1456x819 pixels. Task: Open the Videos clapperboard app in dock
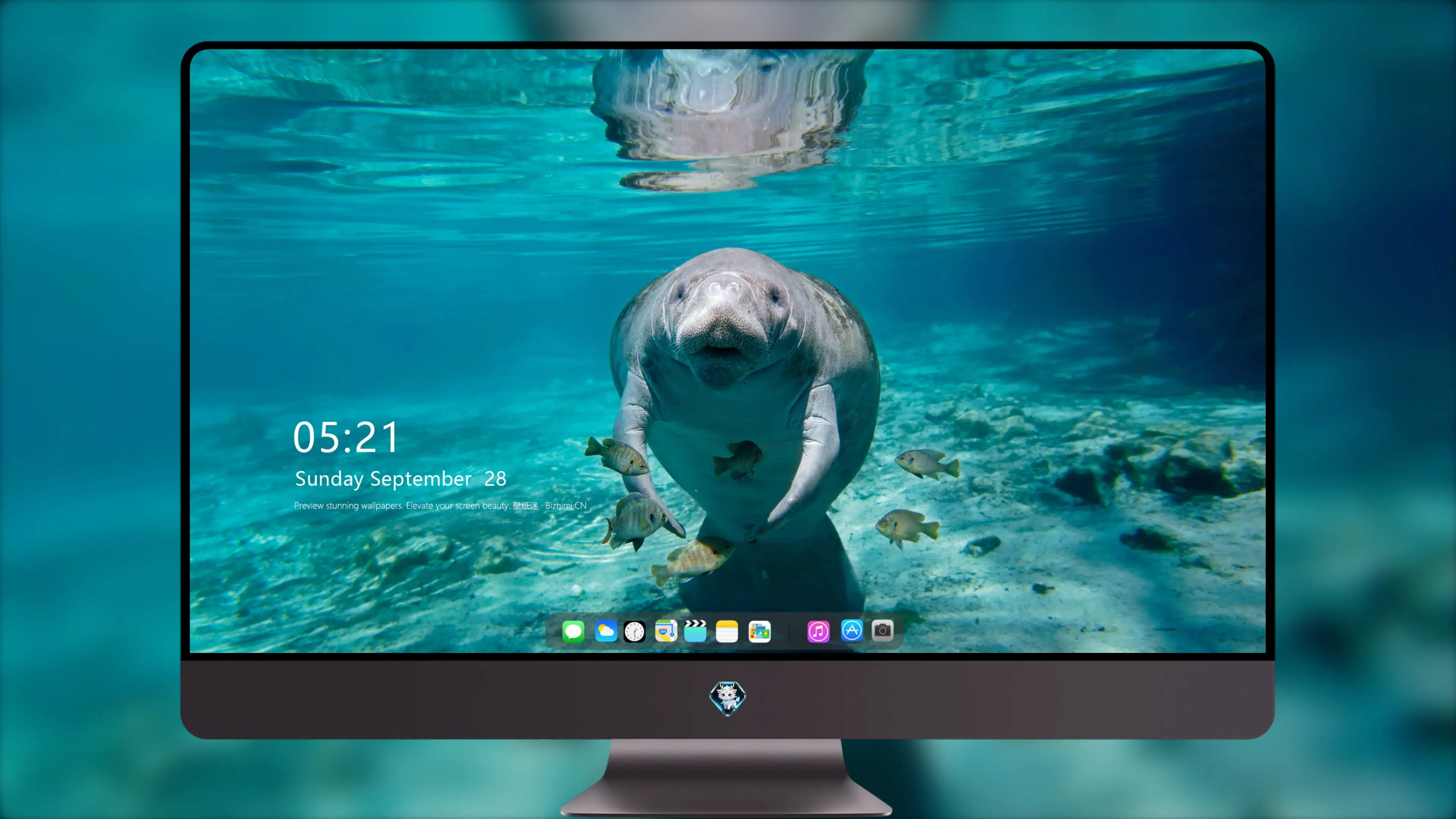point(695,631)
